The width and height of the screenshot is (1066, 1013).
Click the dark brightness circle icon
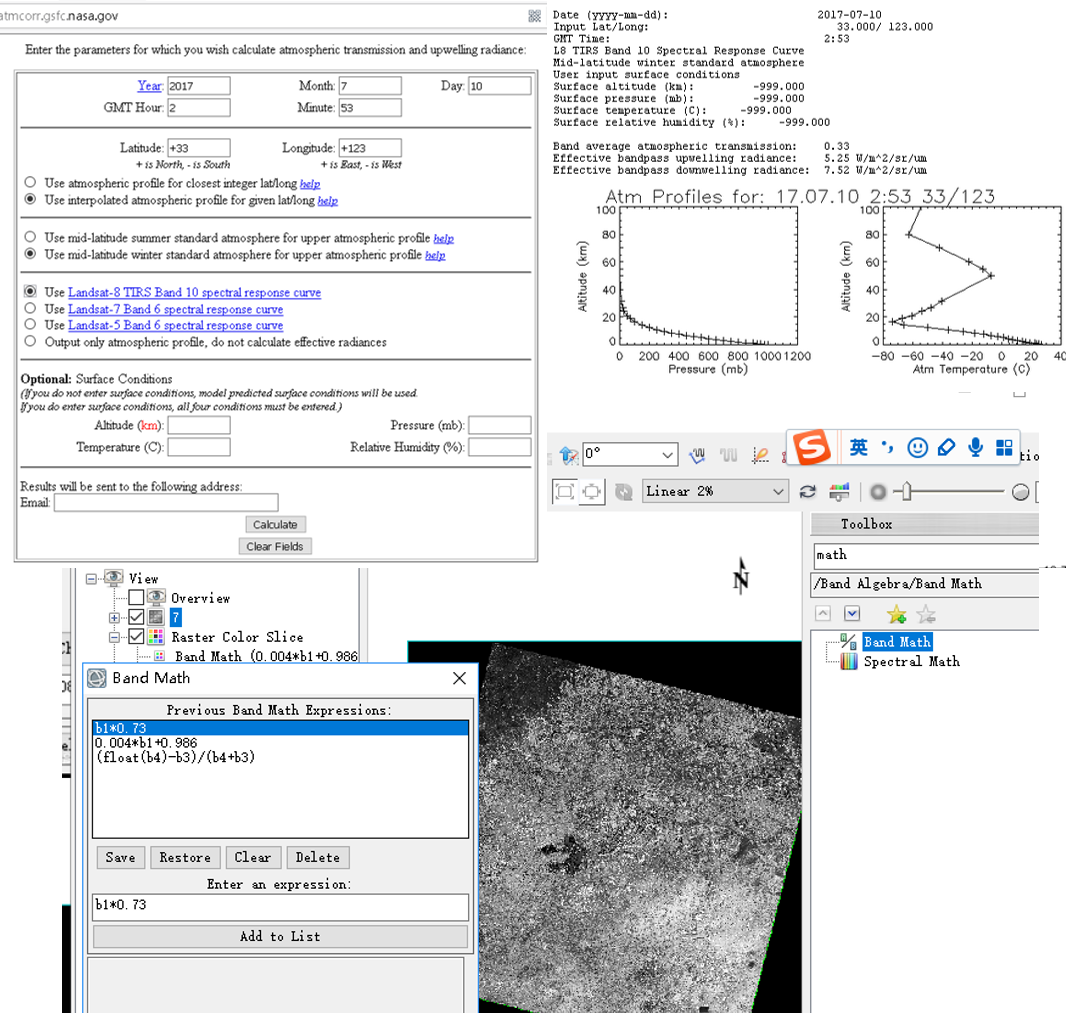coord(878,492)
